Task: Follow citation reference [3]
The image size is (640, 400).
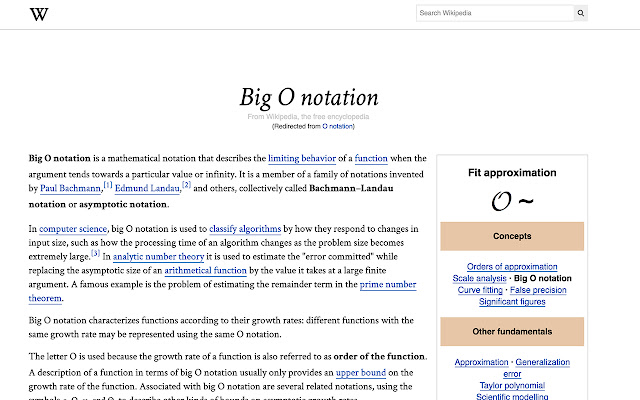Action: [96, 253]
